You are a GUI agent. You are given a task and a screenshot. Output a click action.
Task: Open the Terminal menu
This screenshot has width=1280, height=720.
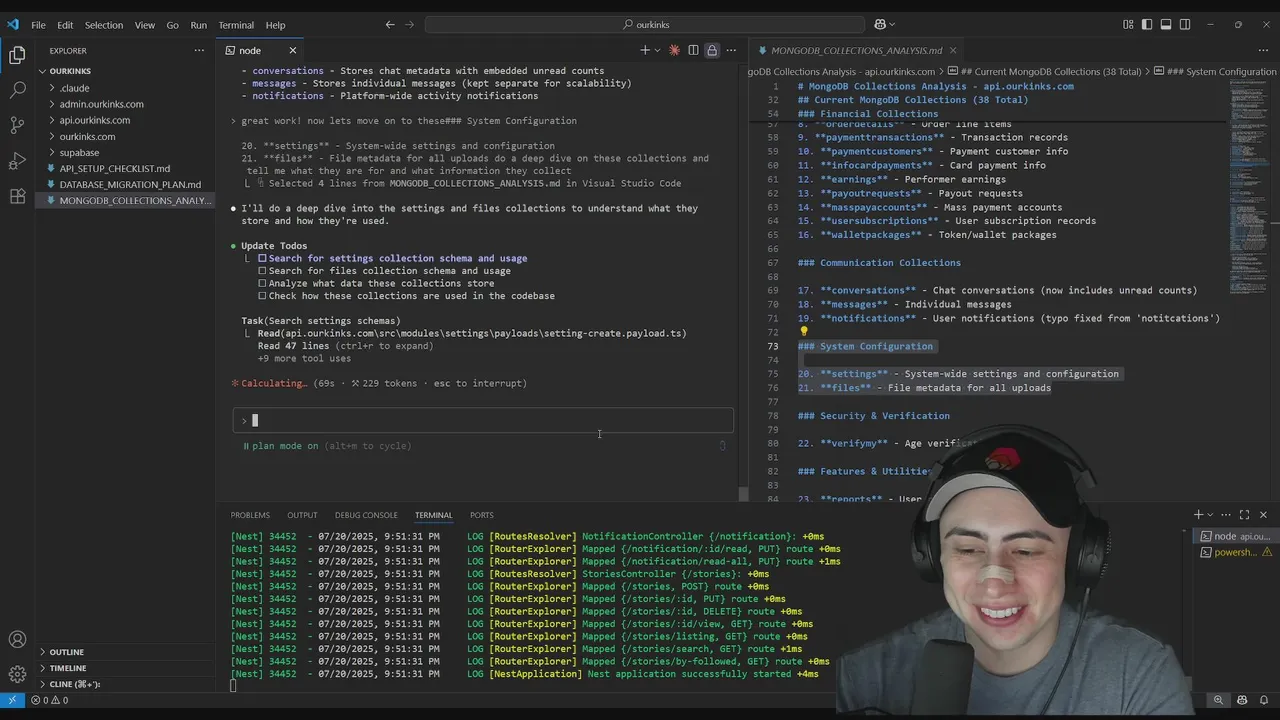click(x=236, y=25)
